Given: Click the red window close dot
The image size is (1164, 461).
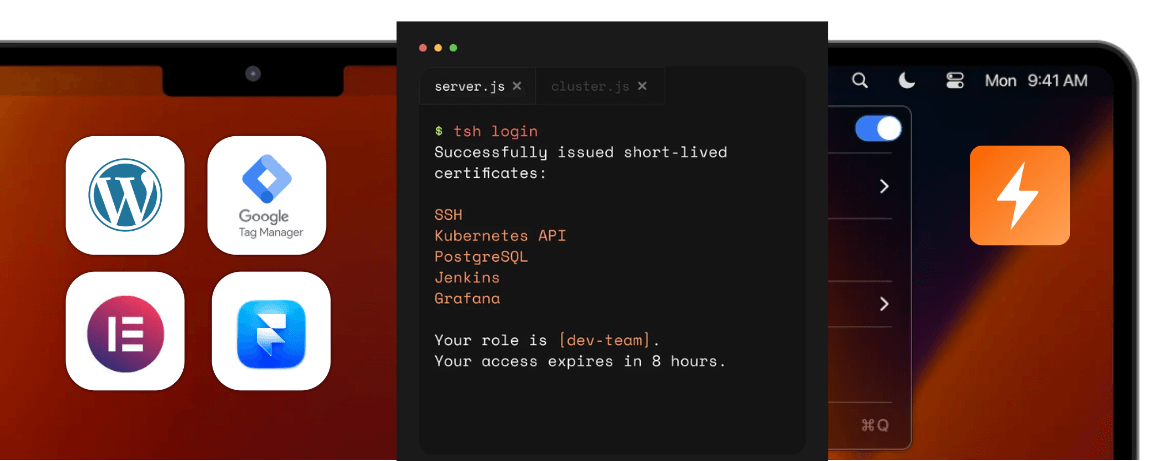Looking at the screenshot, I should click(423, 47).
